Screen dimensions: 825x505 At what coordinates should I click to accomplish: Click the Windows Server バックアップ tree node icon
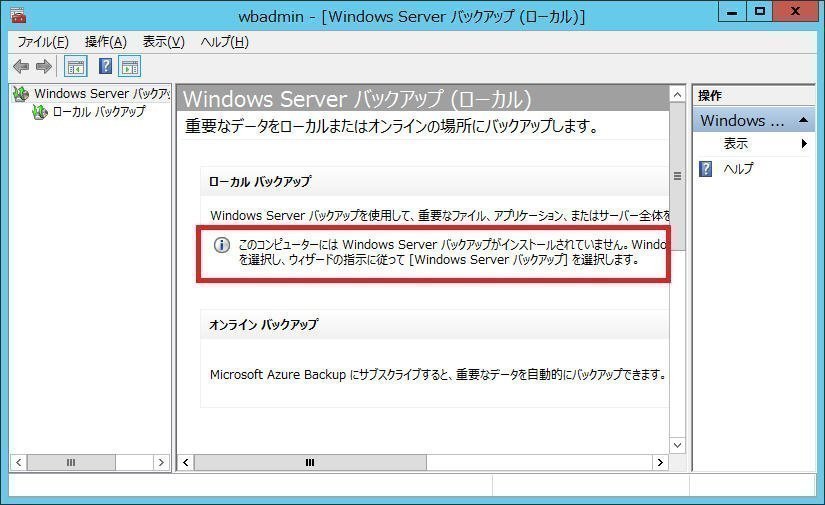point(21,94)
